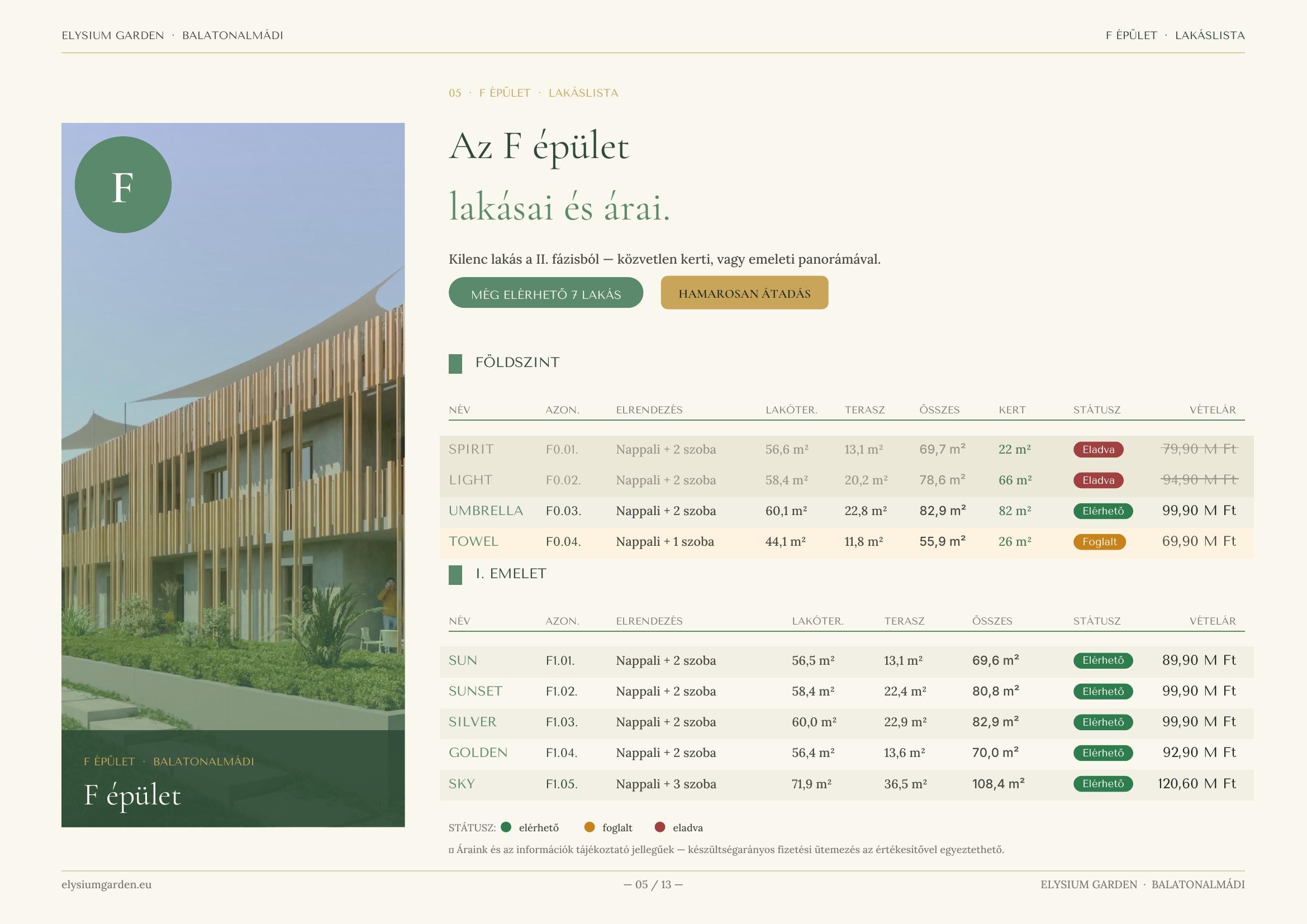Click VÉTELÁR header in the FÖLDSZINT table
This screenshot has width=1307, height=924.
click(1213, 409)
